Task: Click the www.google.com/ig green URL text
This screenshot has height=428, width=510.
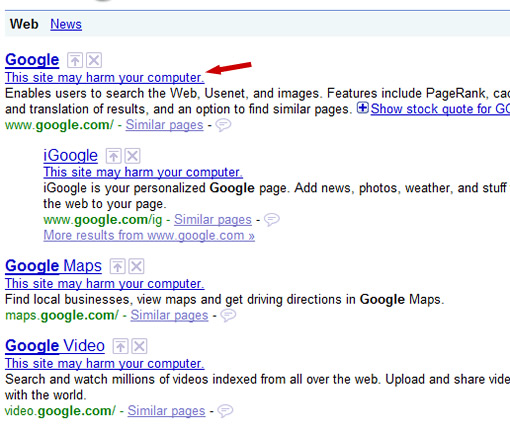Action: pyautogui.click(x=103, y=220)
